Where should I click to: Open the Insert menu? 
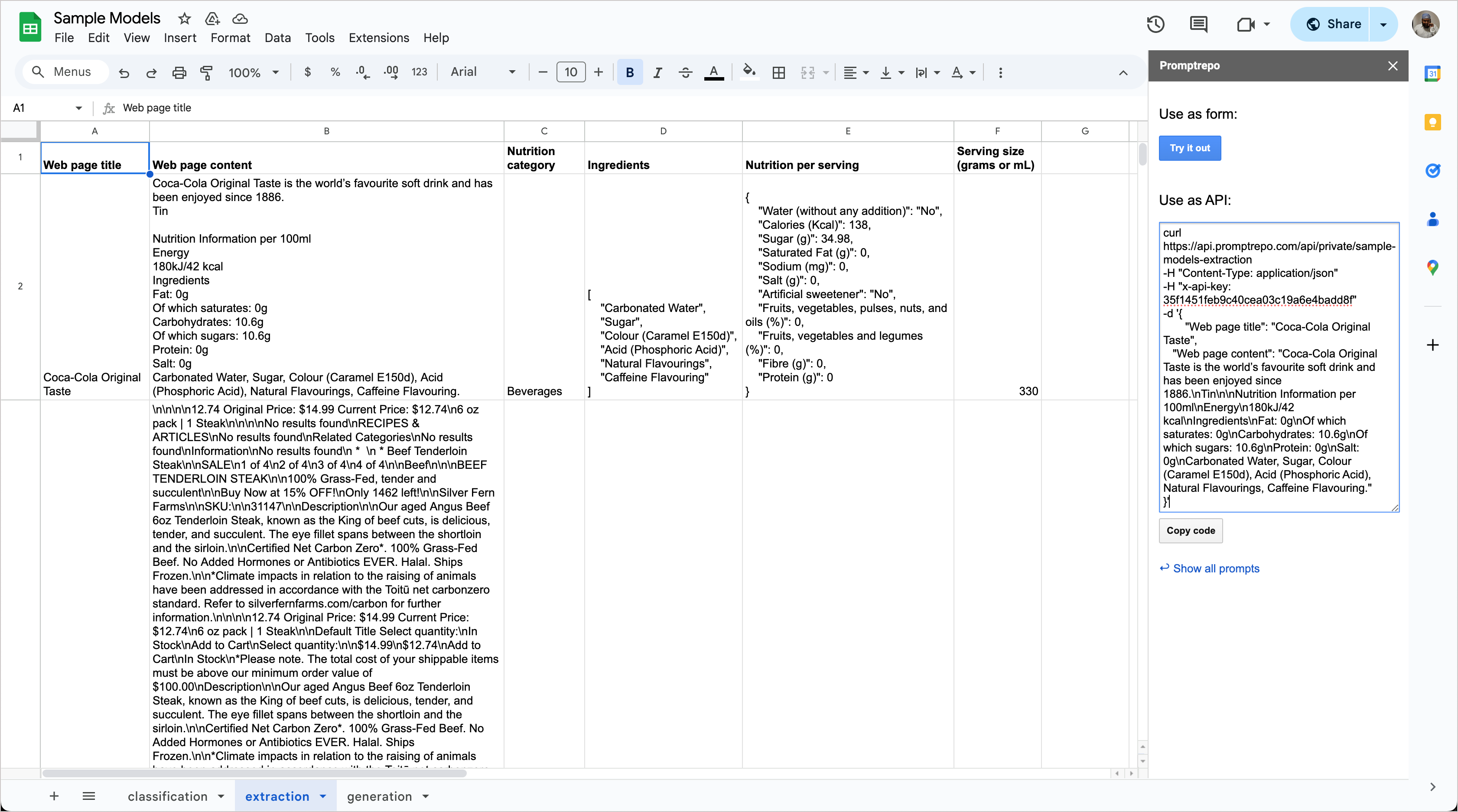coord(180,38)
